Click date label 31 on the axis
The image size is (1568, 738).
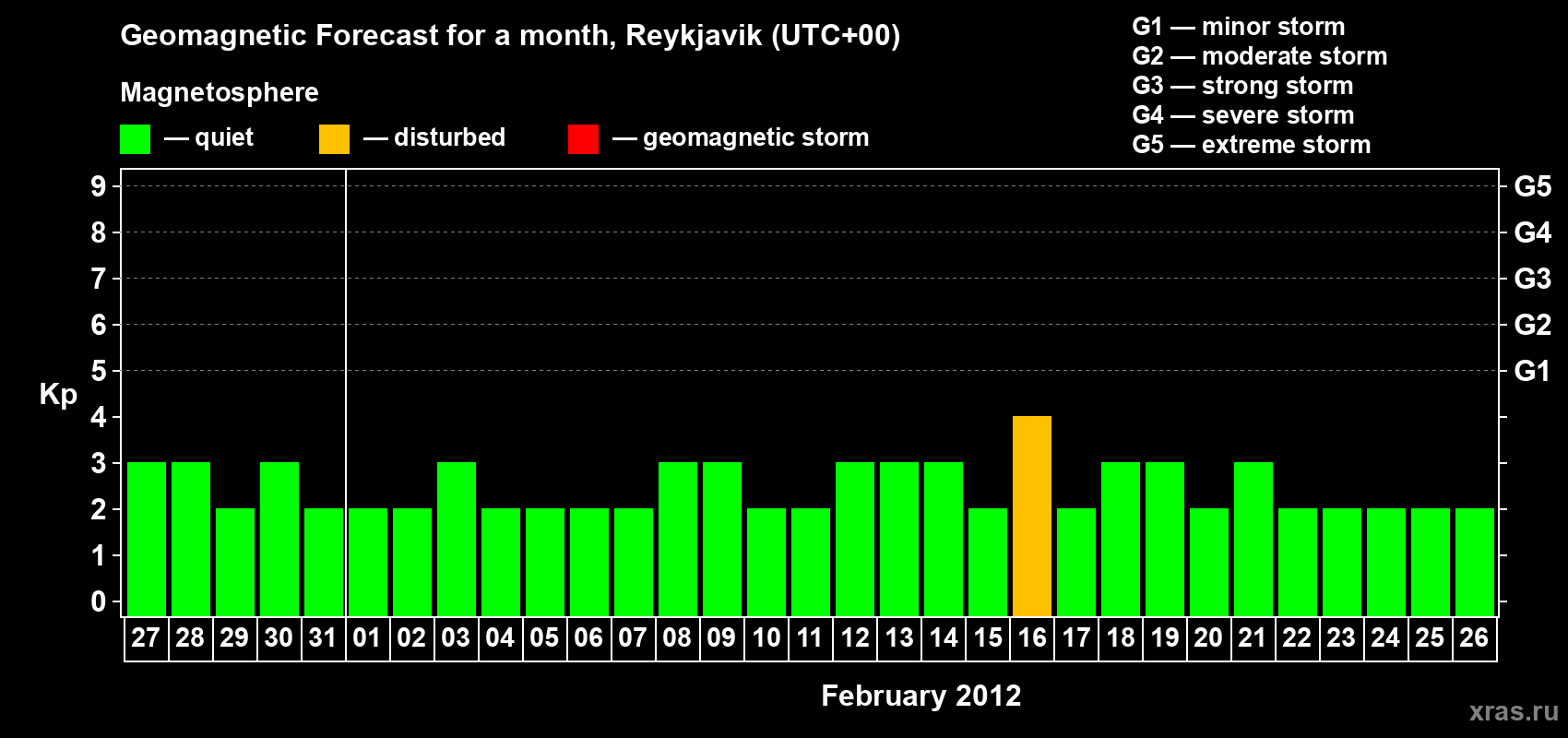(x=323, y=637)
